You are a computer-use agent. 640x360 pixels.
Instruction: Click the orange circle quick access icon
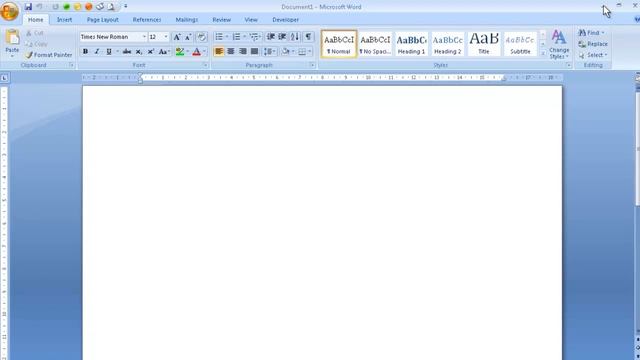(89, 7)
